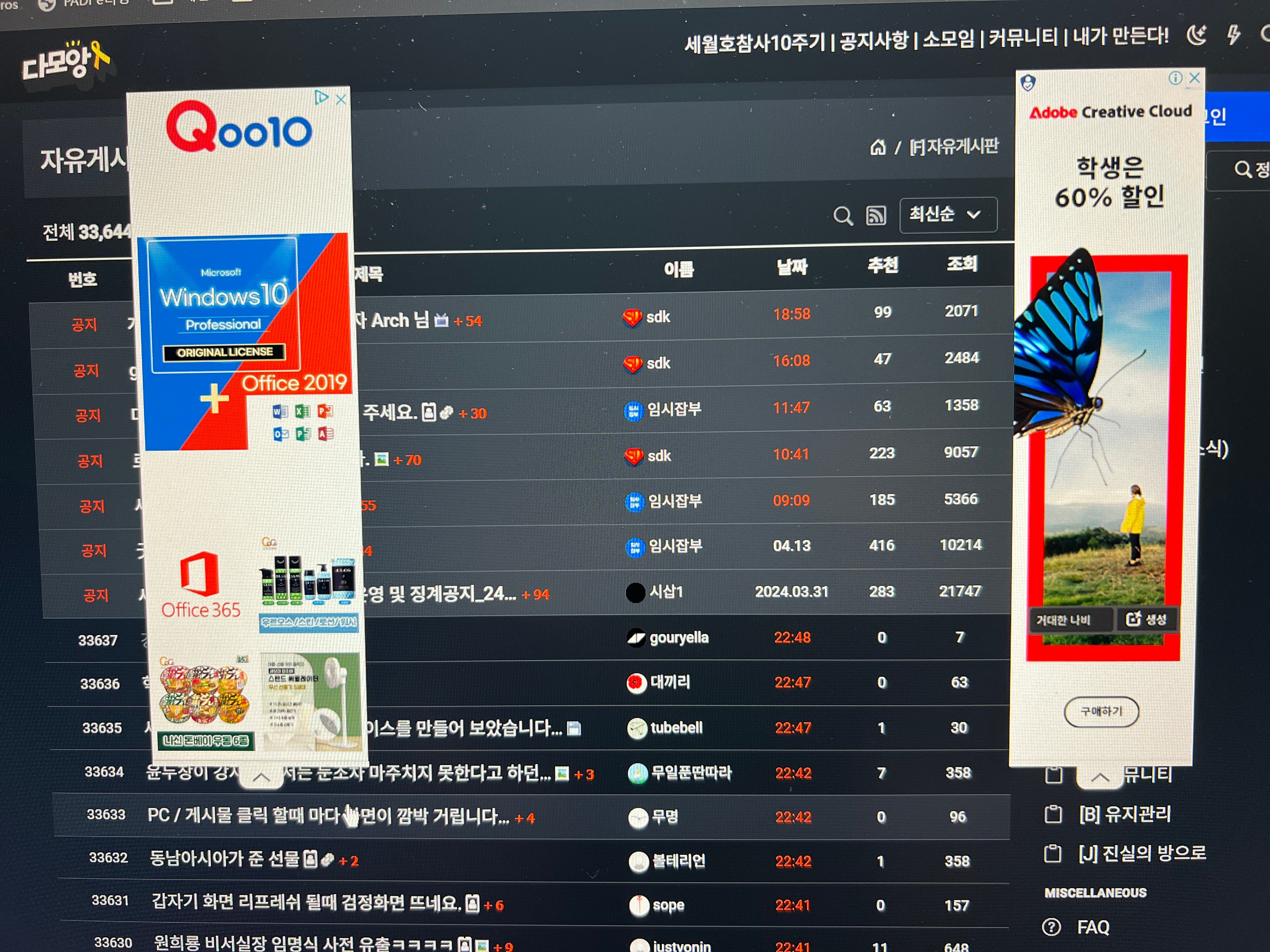This screenshot has width=1270, height=952.
Task: Open post 33634 about 윤두창
Action: (348, 773)
